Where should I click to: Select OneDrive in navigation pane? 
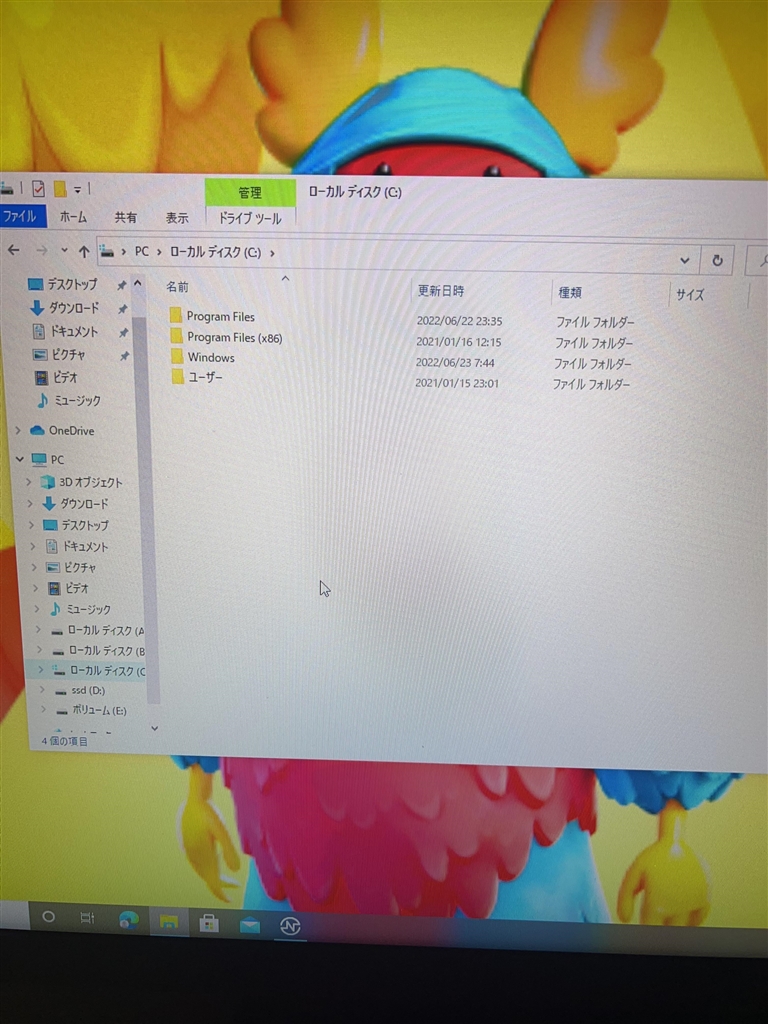coord(63,430)
